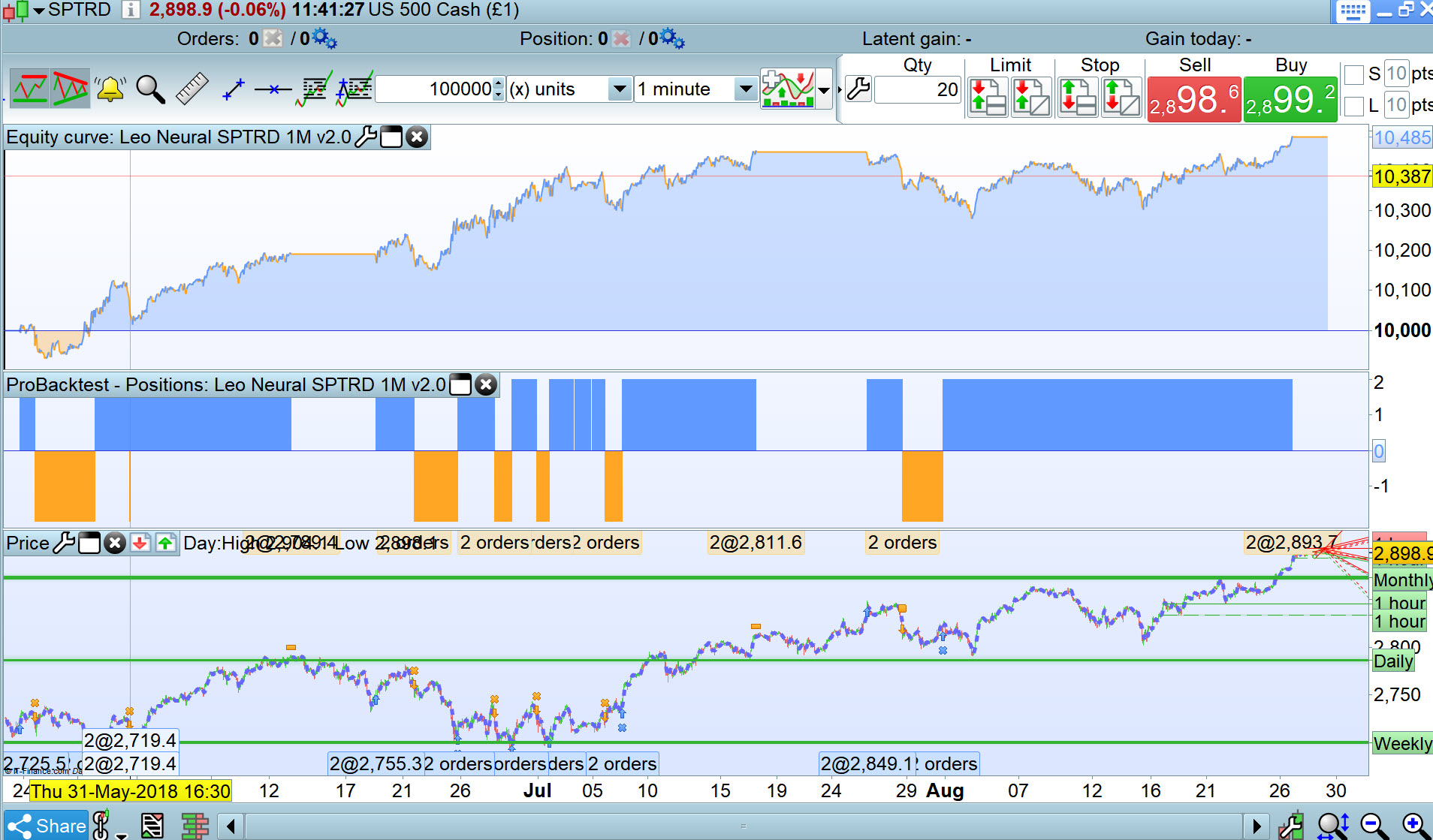Enable the L limit checkbox
Image resolution: width=1433 pixels, height=840 pixels.
[1354, 106]
